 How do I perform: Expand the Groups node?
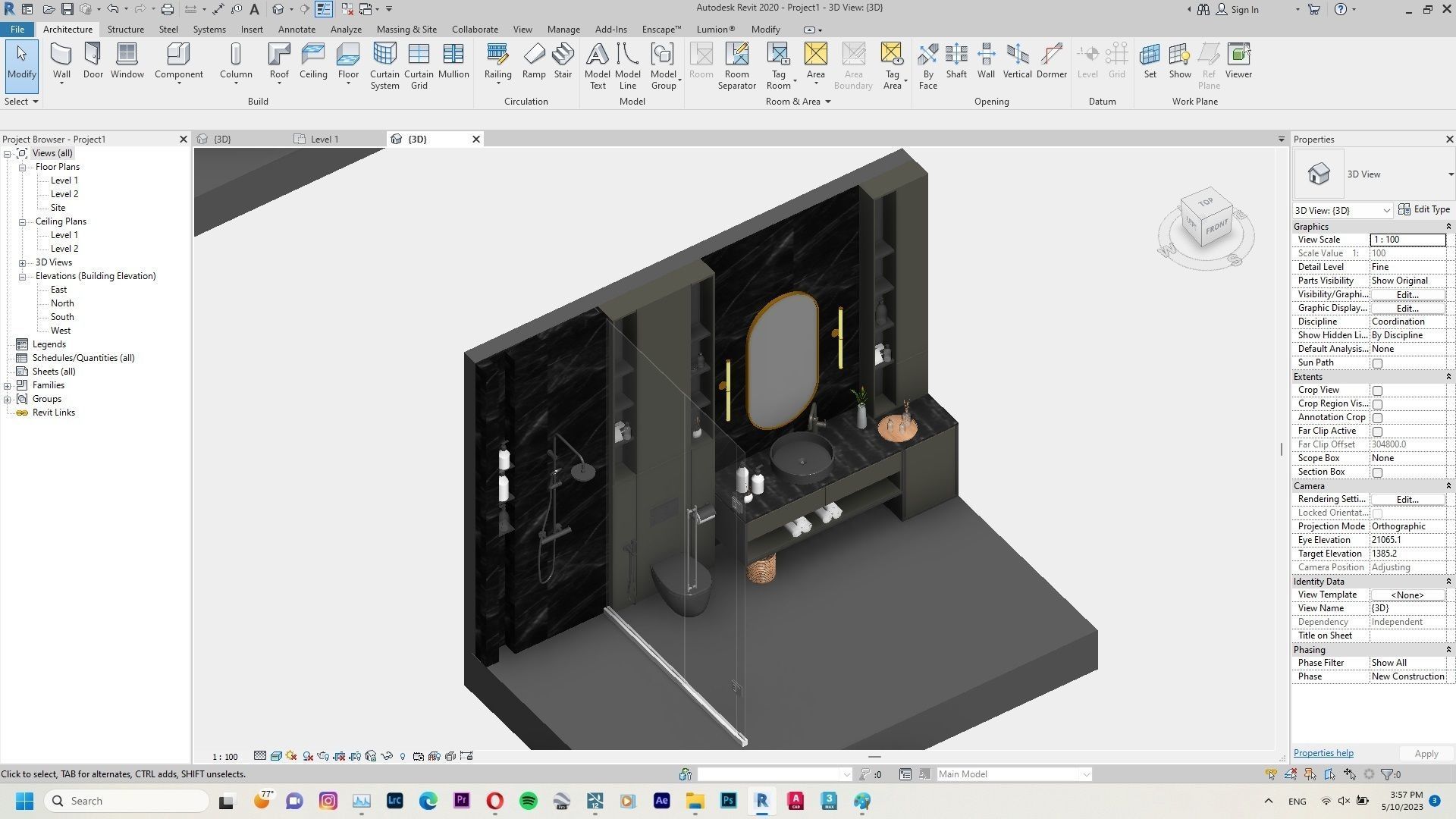point(8,399)
